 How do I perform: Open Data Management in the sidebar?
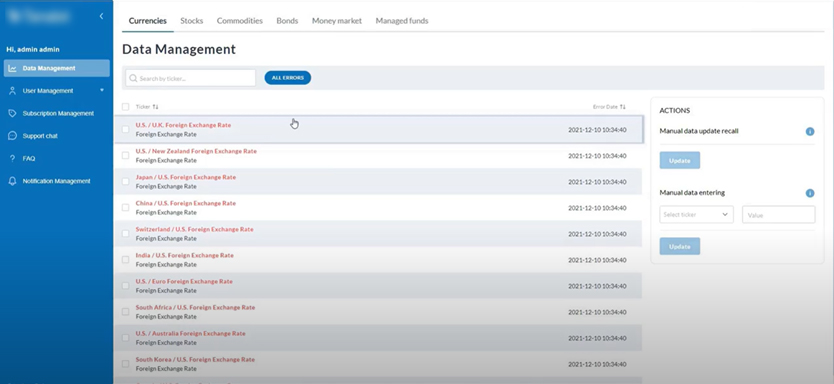pos(57,68)
